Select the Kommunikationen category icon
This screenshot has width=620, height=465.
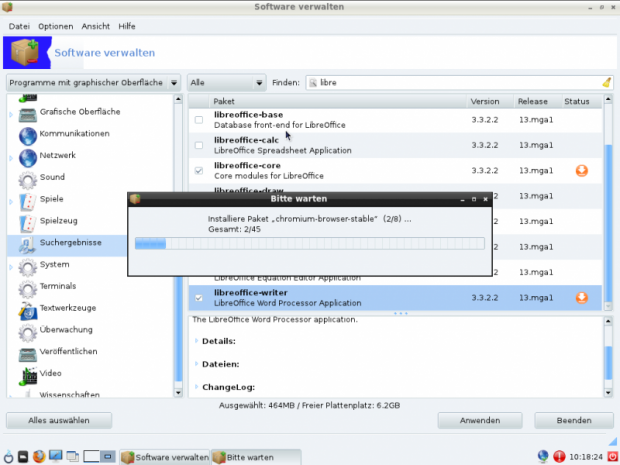point(27,134)
